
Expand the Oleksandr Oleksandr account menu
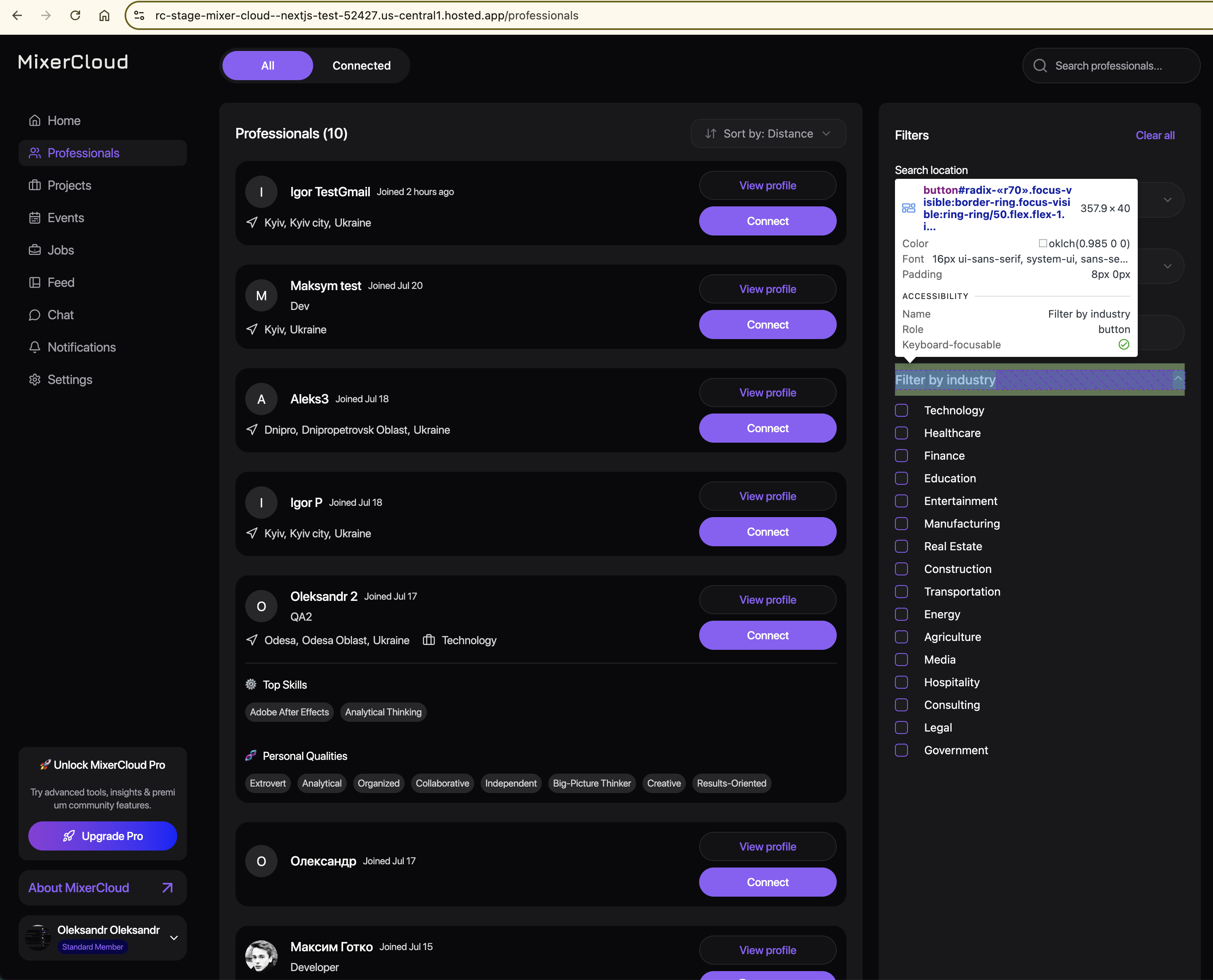174,938
